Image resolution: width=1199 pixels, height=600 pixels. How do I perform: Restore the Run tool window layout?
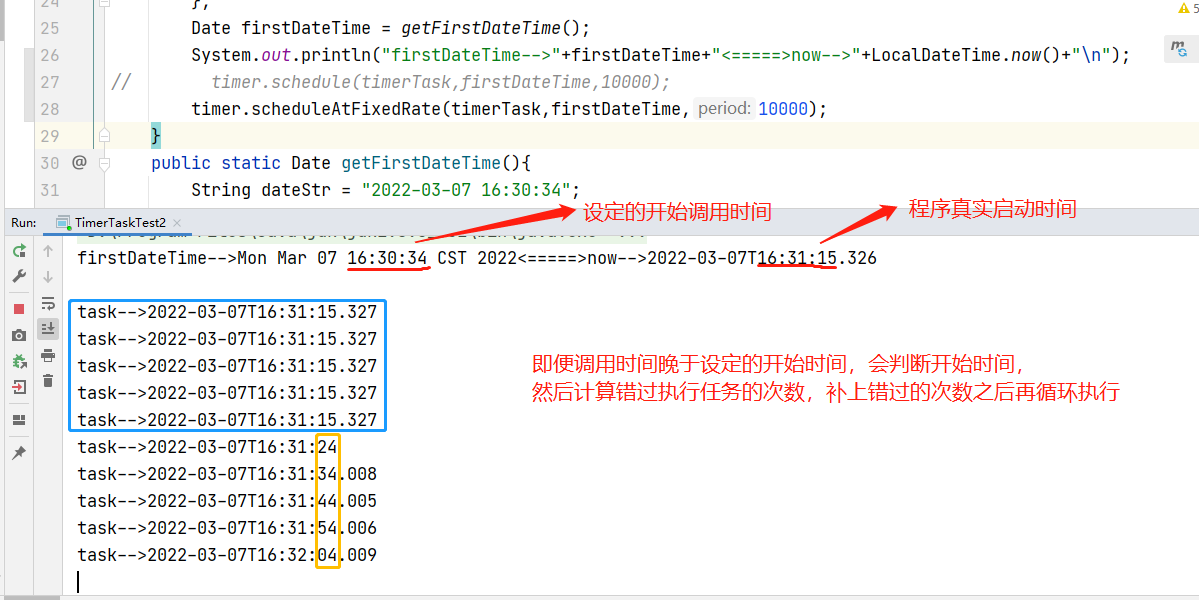click(19, 419)
